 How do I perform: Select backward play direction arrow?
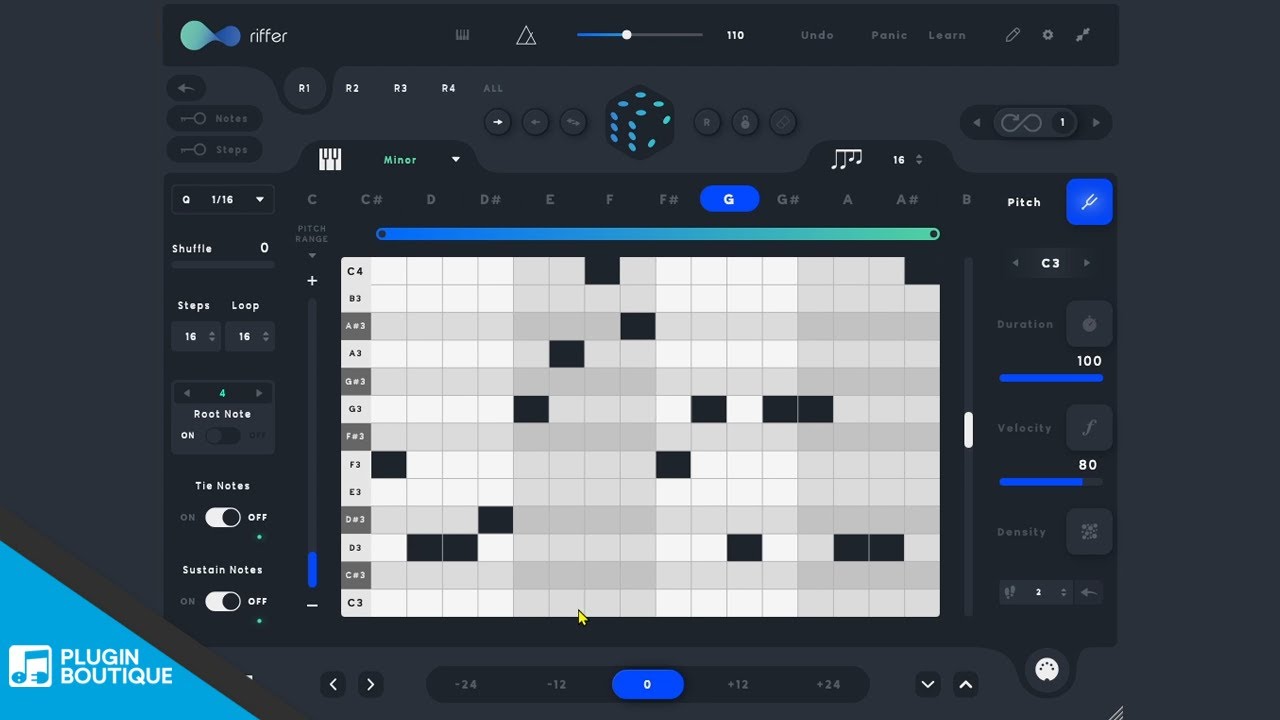coord(535,122)
